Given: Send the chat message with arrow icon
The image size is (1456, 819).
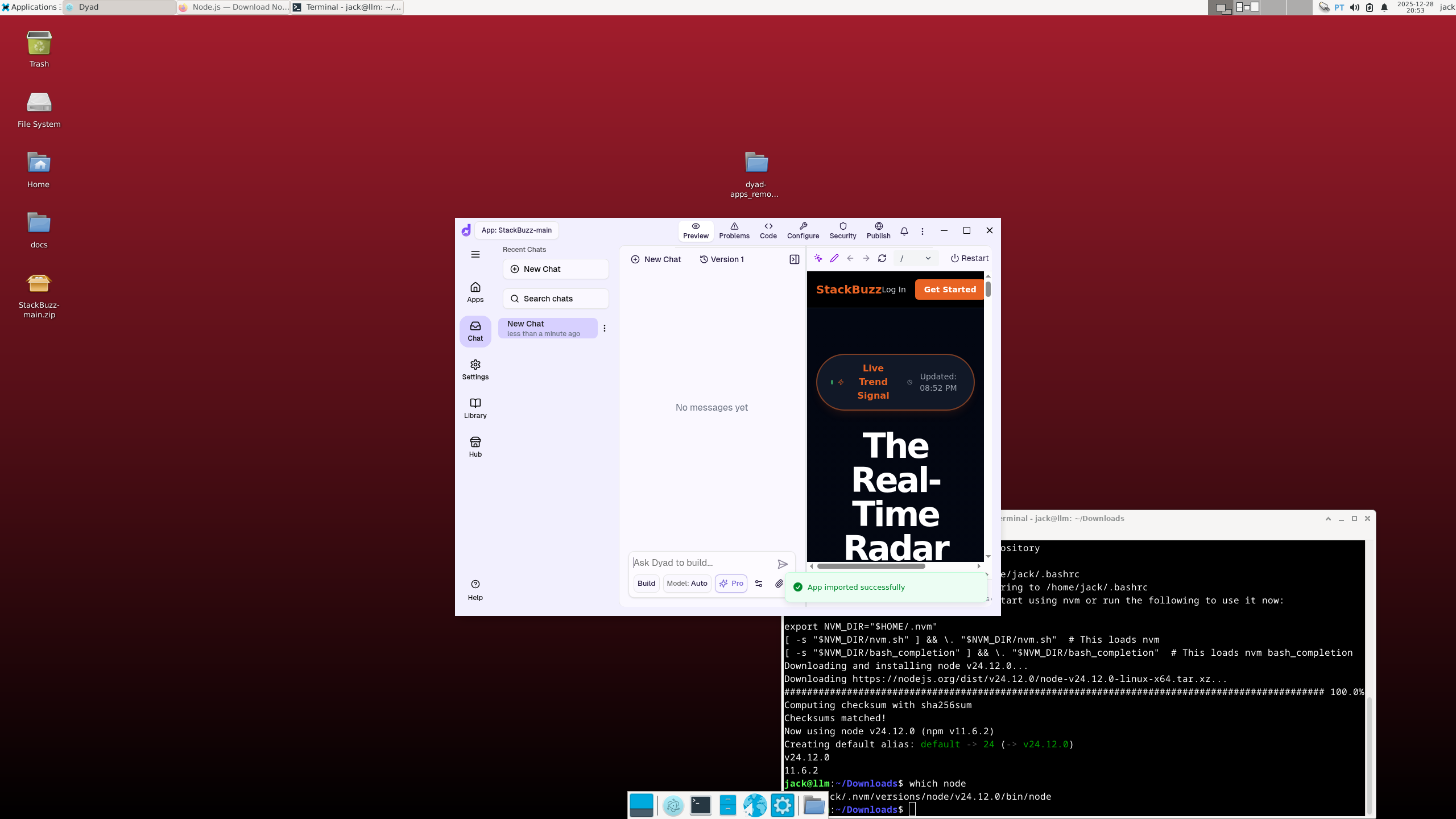Looking at the screenshot, I should (782, 564).
